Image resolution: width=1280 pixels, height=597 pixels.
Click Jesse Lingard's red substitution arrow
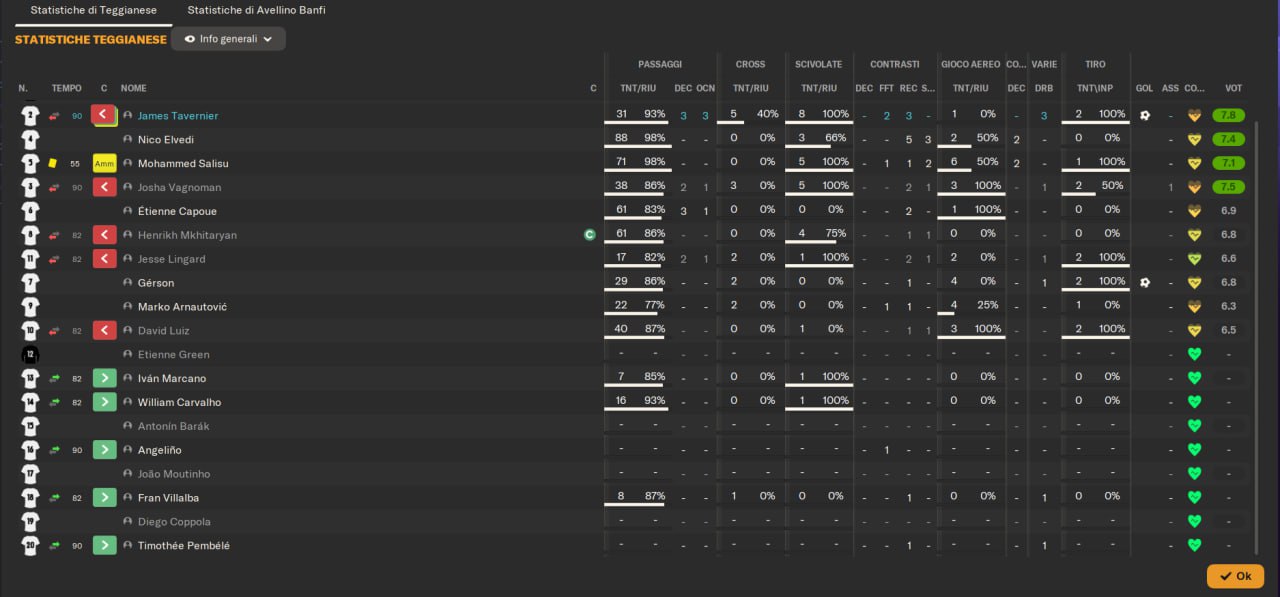click(103, 259)
